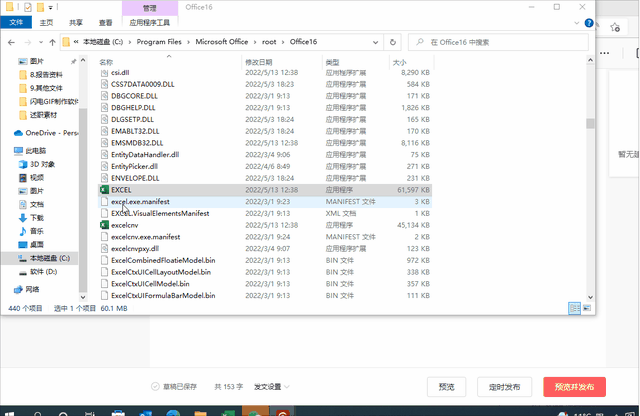
Task: Sort files by 类型 column
Action: (x=332, y=62)
